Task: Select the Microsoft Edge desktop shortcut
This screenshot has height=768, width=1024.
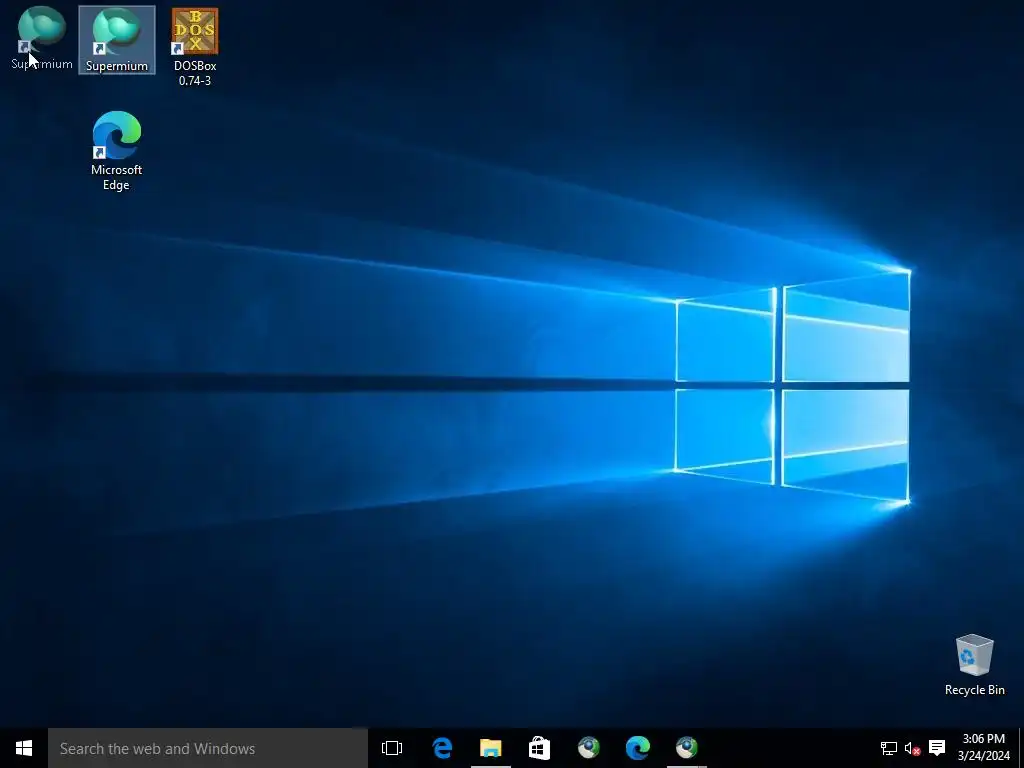Action: click(x=116, y=151)
